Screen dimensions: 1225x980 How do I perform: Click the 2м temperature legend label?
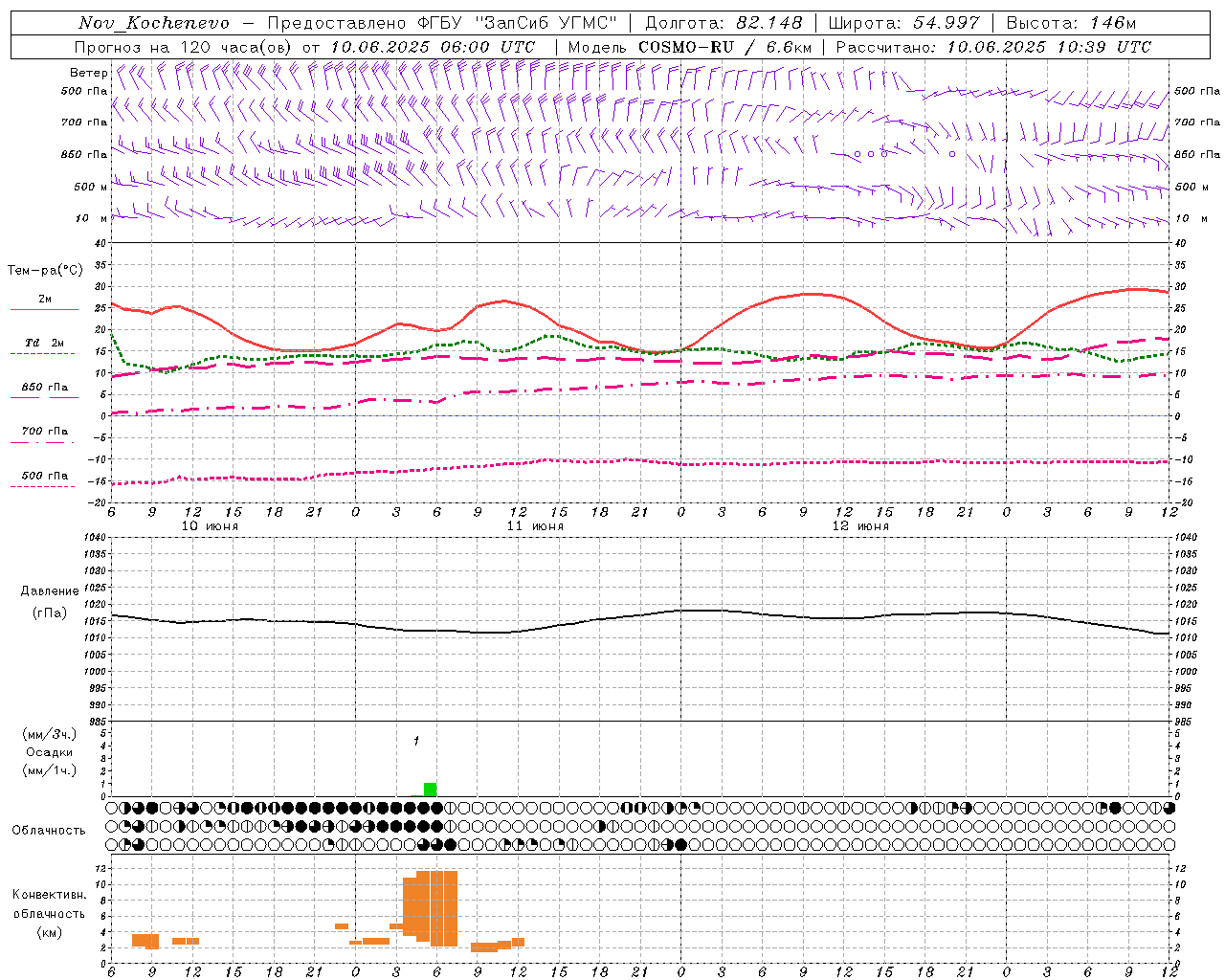coord(45,299)
